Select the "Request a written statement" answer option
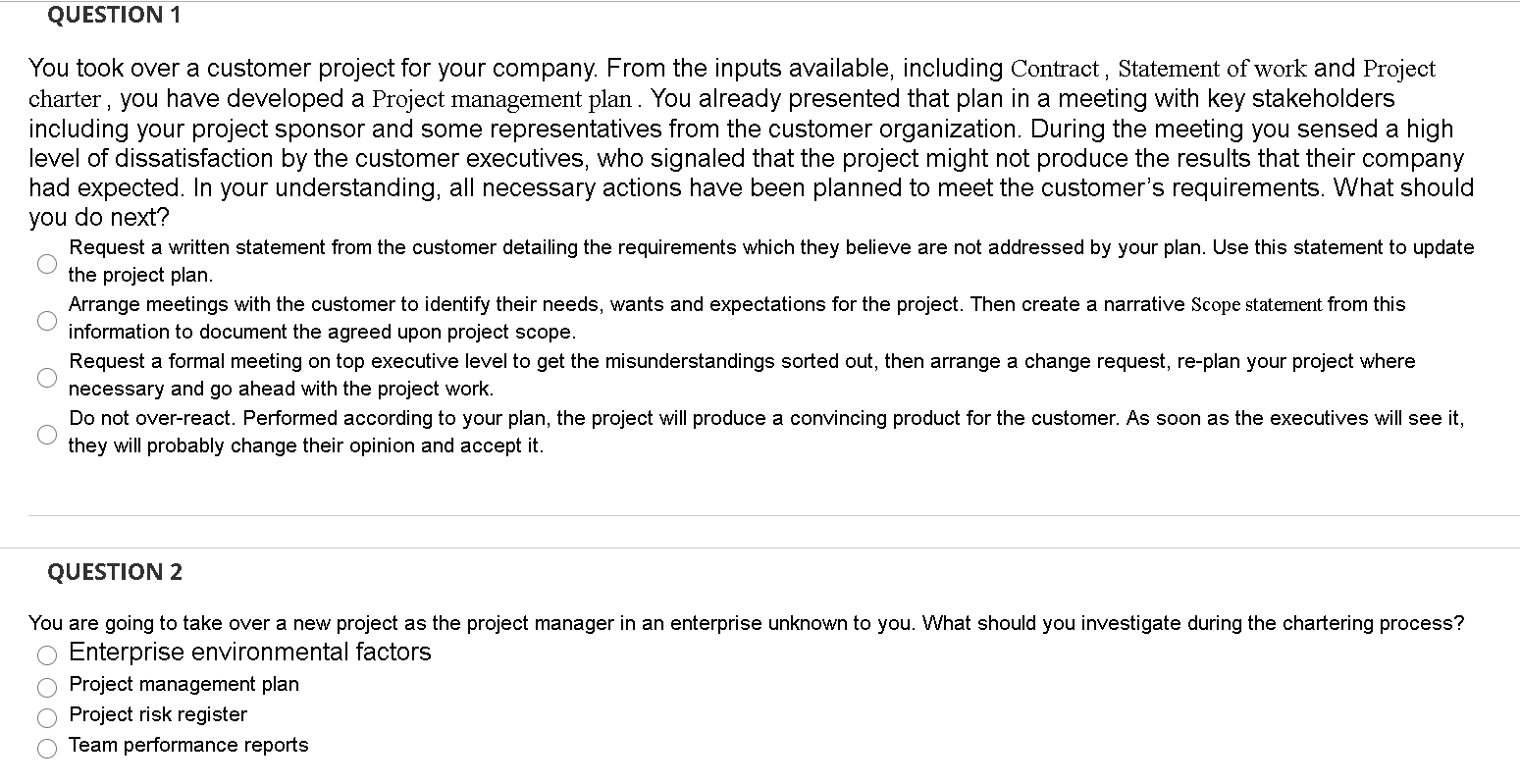 pos(46,263)
